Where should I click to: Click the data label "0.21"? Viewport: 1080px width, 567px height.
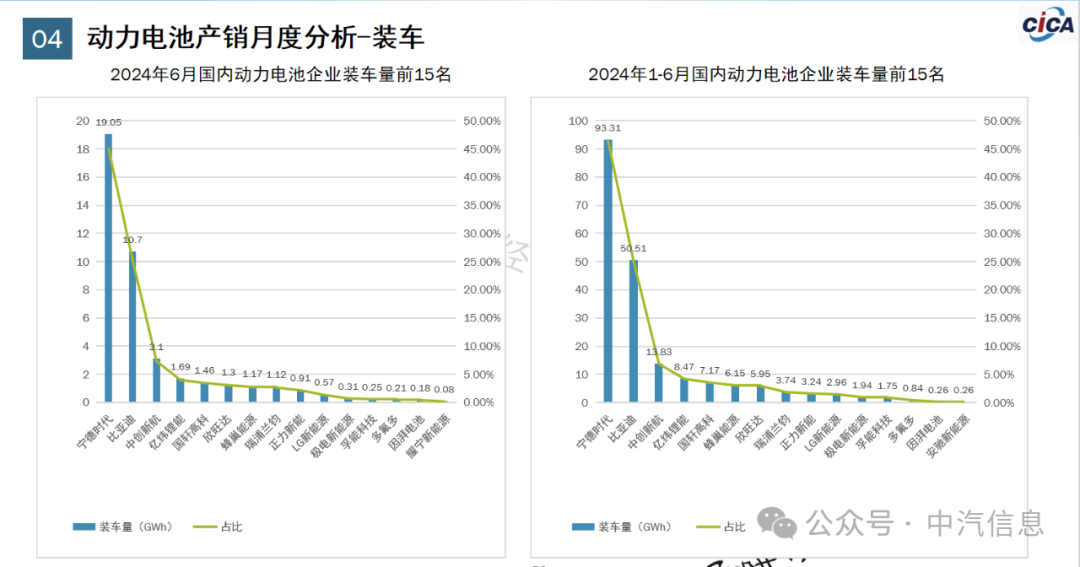click(x=396, y=388)
